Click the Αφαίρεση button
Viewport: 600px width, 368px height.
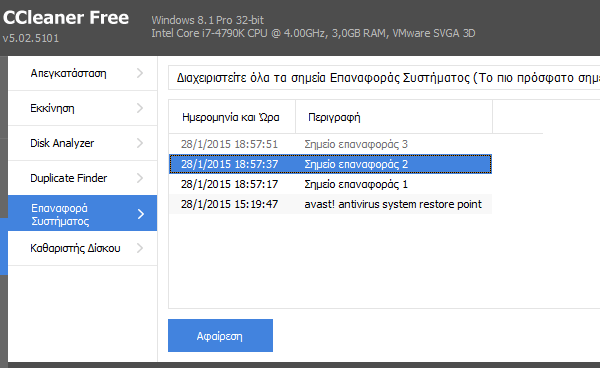(x=220, y=335)
